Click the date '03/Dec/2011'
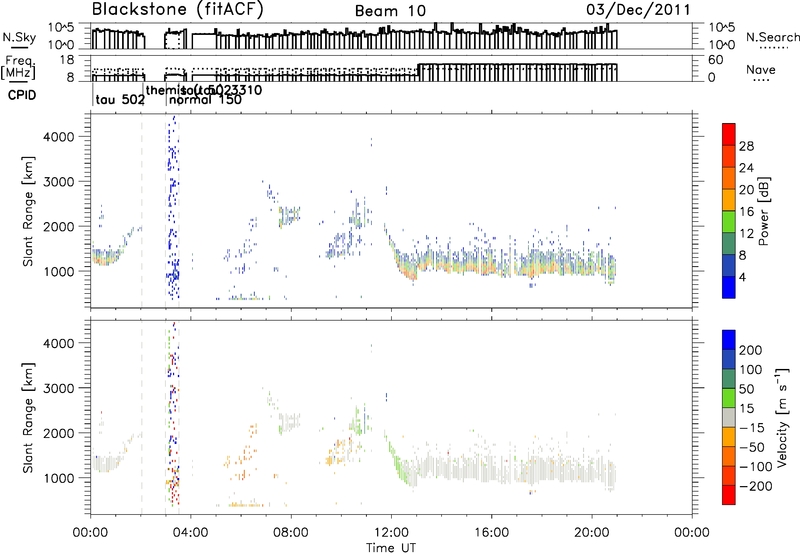Viewport: 800px width, 554px height. click(638, 9)
